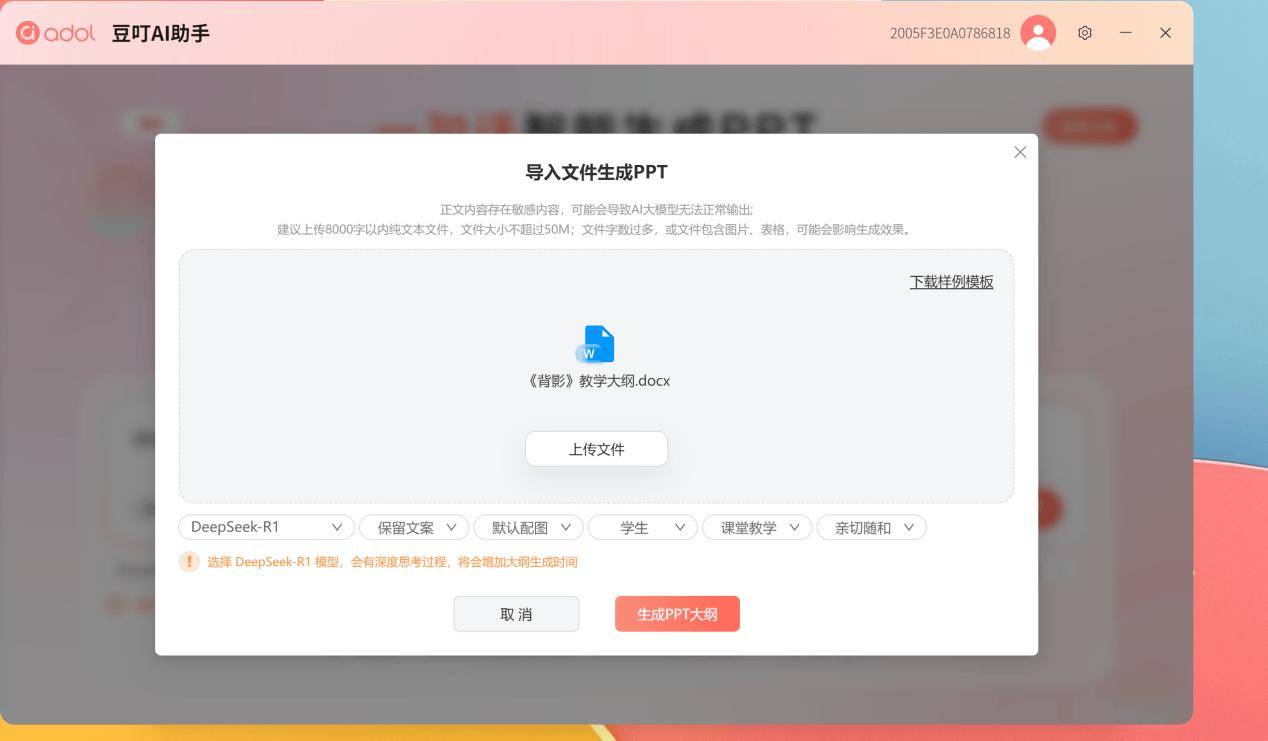1268x741 pixels.
Task: Click 取消 to cancel import
Action: 516,614
